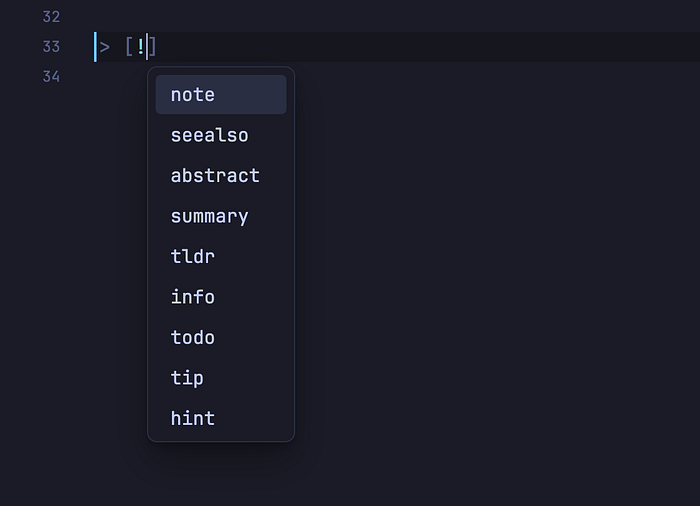This screenshot has height=506, width=700.
Task: Pick "tip" from the callout list
Action: 221,378
